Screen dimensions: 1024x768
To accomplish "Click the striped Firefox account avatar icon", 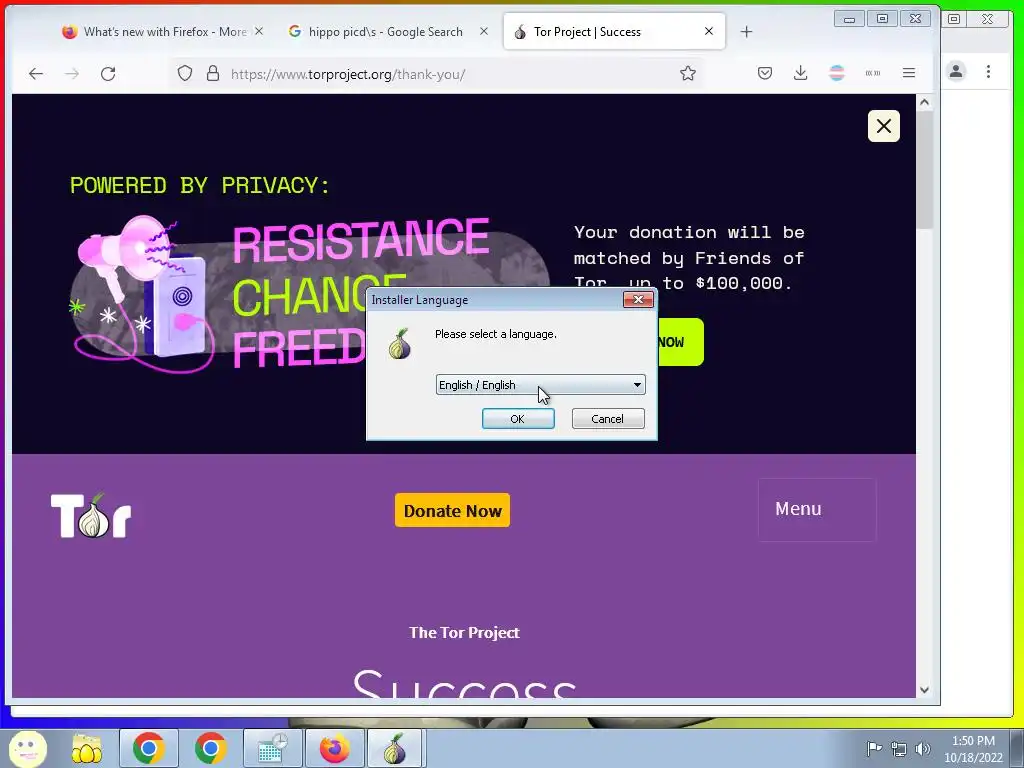I will tap(837, 73).
